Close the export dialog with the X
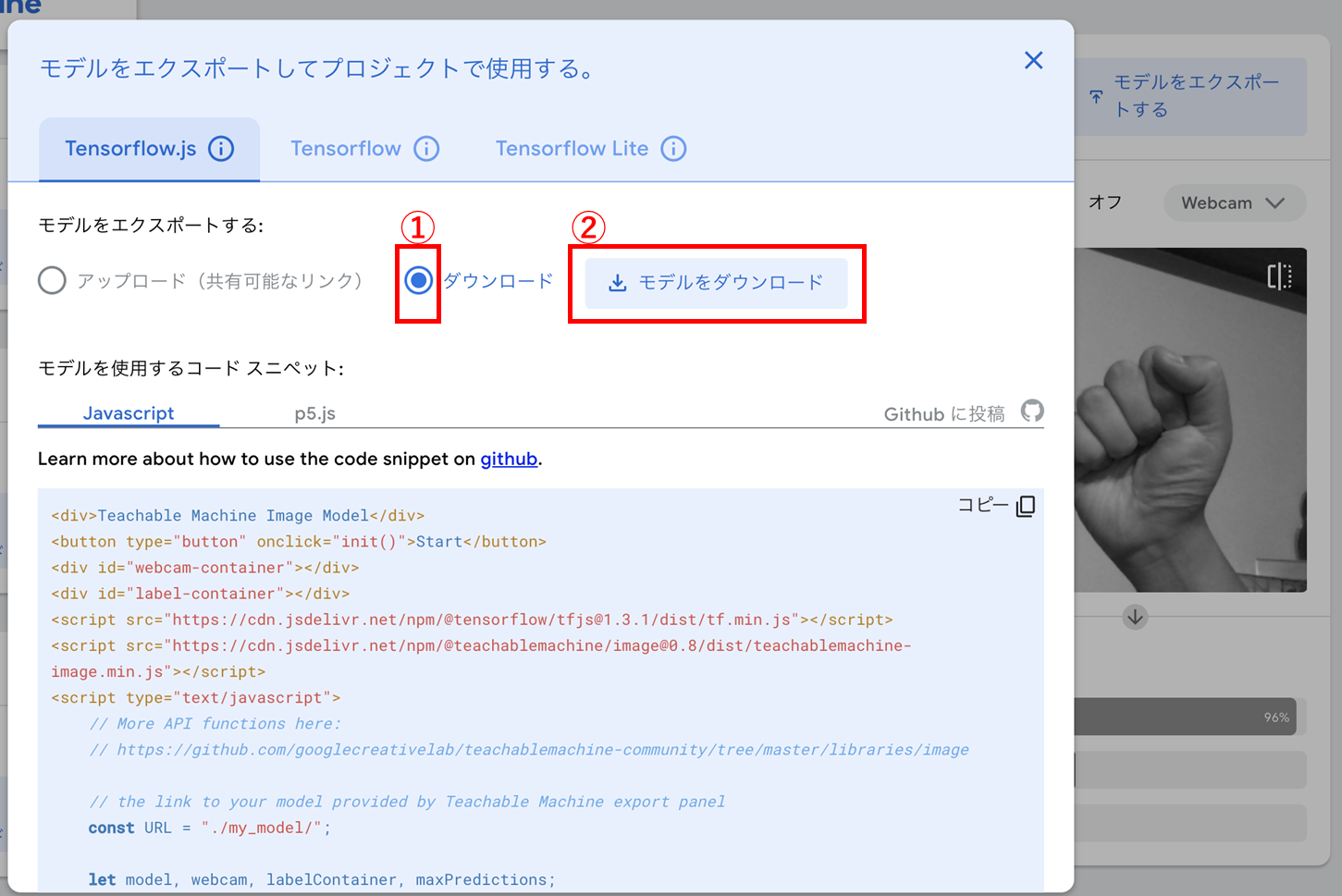Viewport: 1342px width, 896px height. point(1034,60)
